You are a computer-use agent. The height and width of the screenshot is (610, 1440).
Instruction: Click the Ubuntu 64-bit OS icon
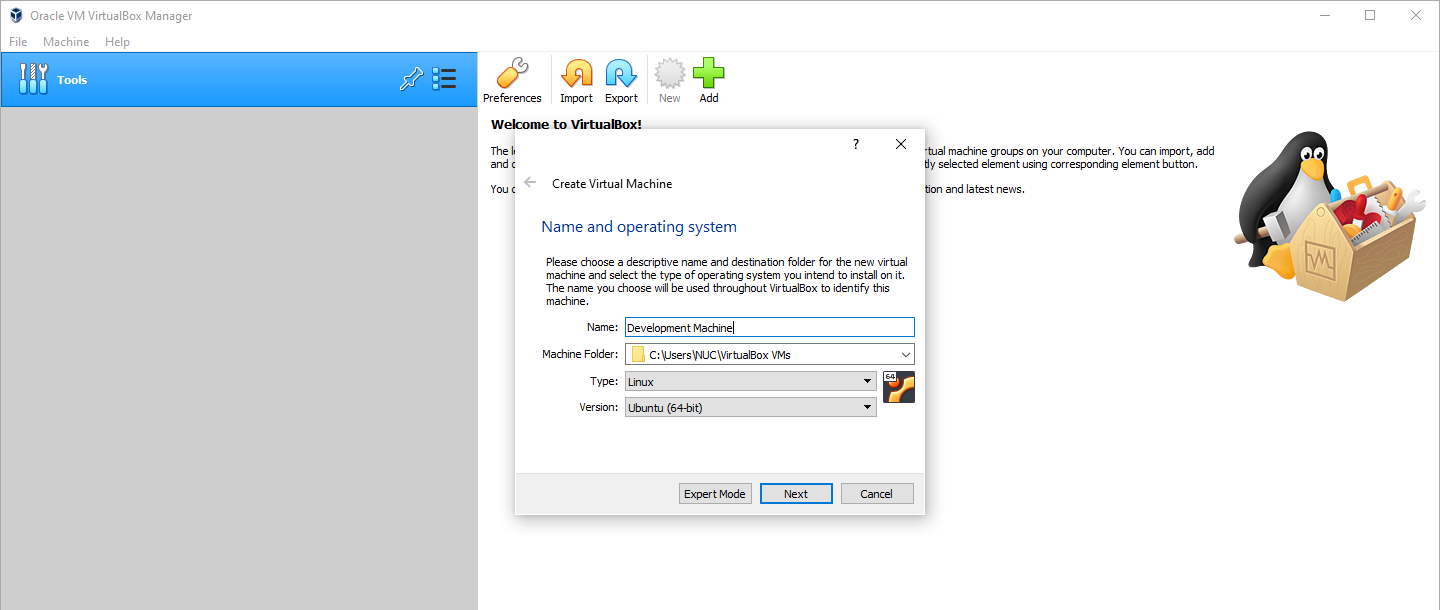pyautogui.click(x=899, y=387)
